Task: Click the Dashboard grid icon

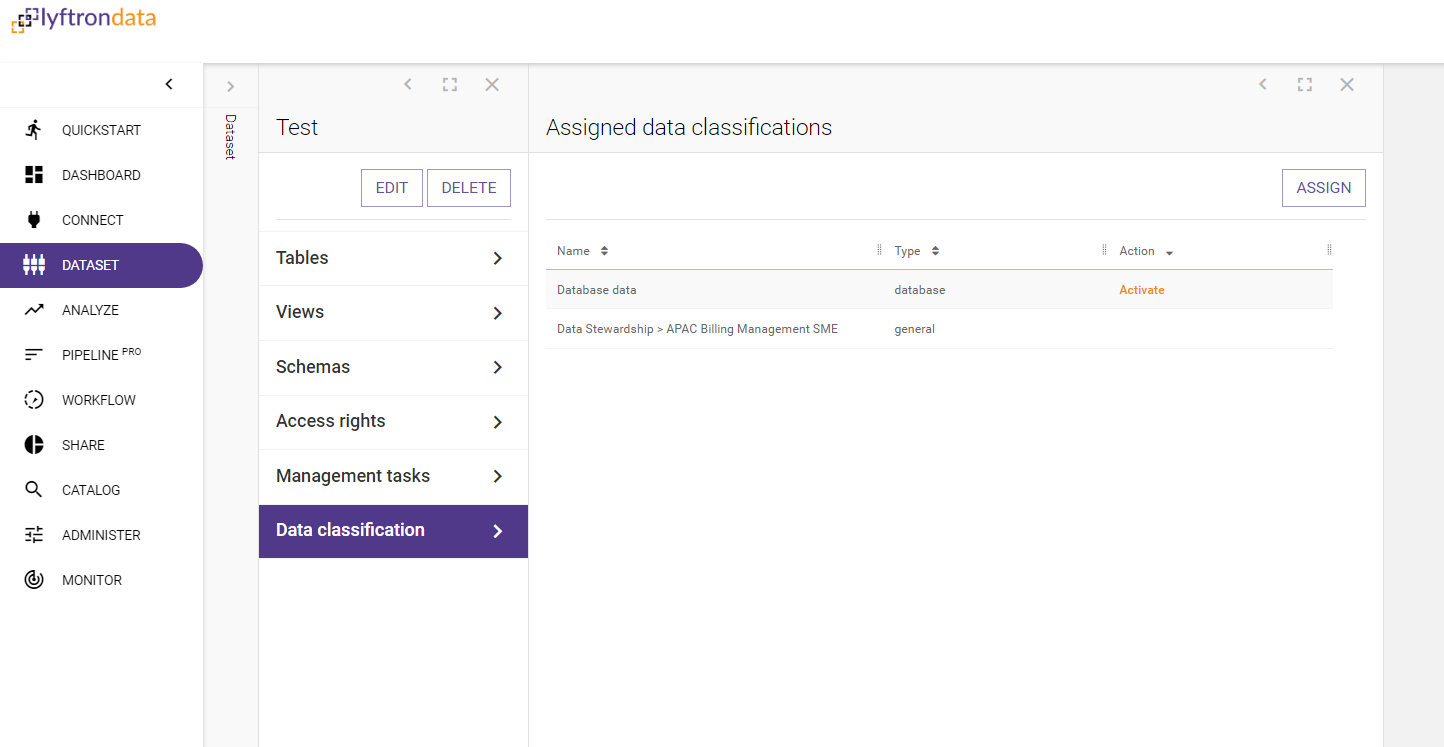Action: coord(34,175)
